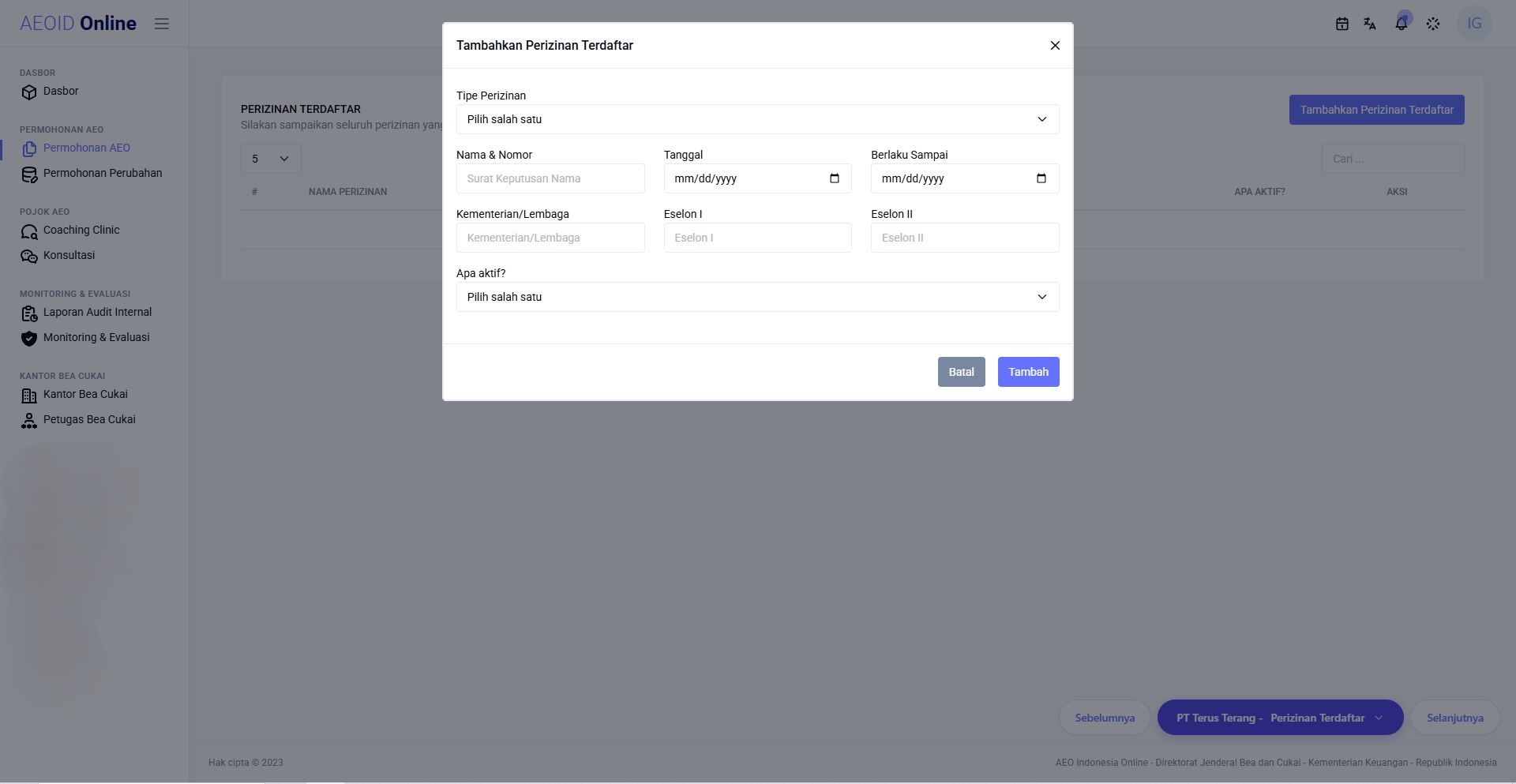Open the rows-per-page dropdown showing 5
Viewport: 1516px width, 784px height.
[271, 159]
